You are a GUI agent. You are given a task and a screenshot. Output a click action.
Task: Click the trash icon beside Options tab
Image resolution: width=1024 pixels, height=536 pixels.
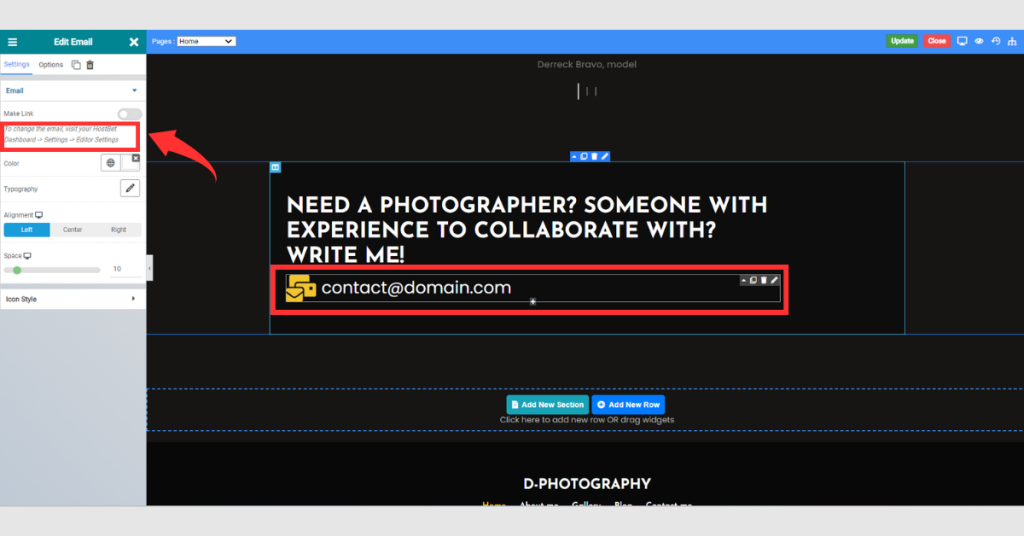pyautogui.click(x=90, y=65)
